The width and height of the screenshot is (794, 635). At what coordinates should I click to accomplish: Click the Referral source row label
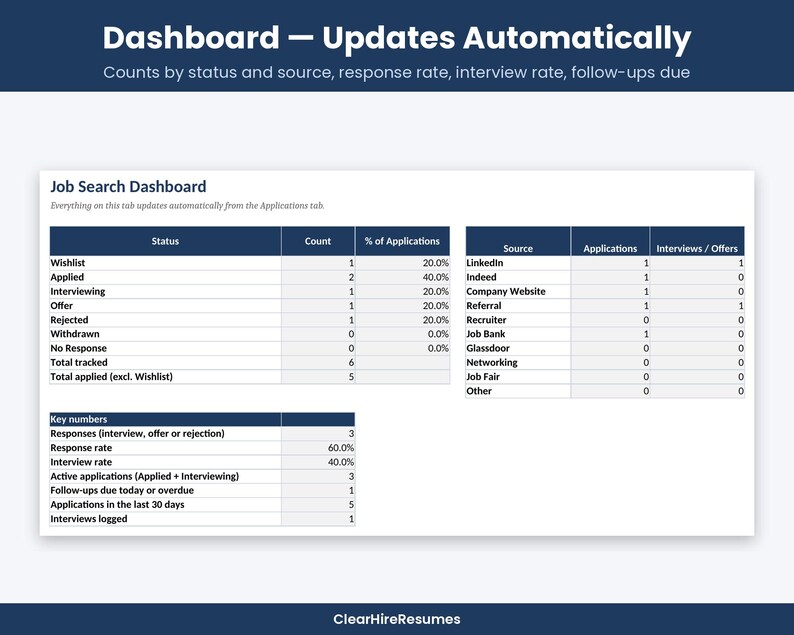tap(484, 305)
